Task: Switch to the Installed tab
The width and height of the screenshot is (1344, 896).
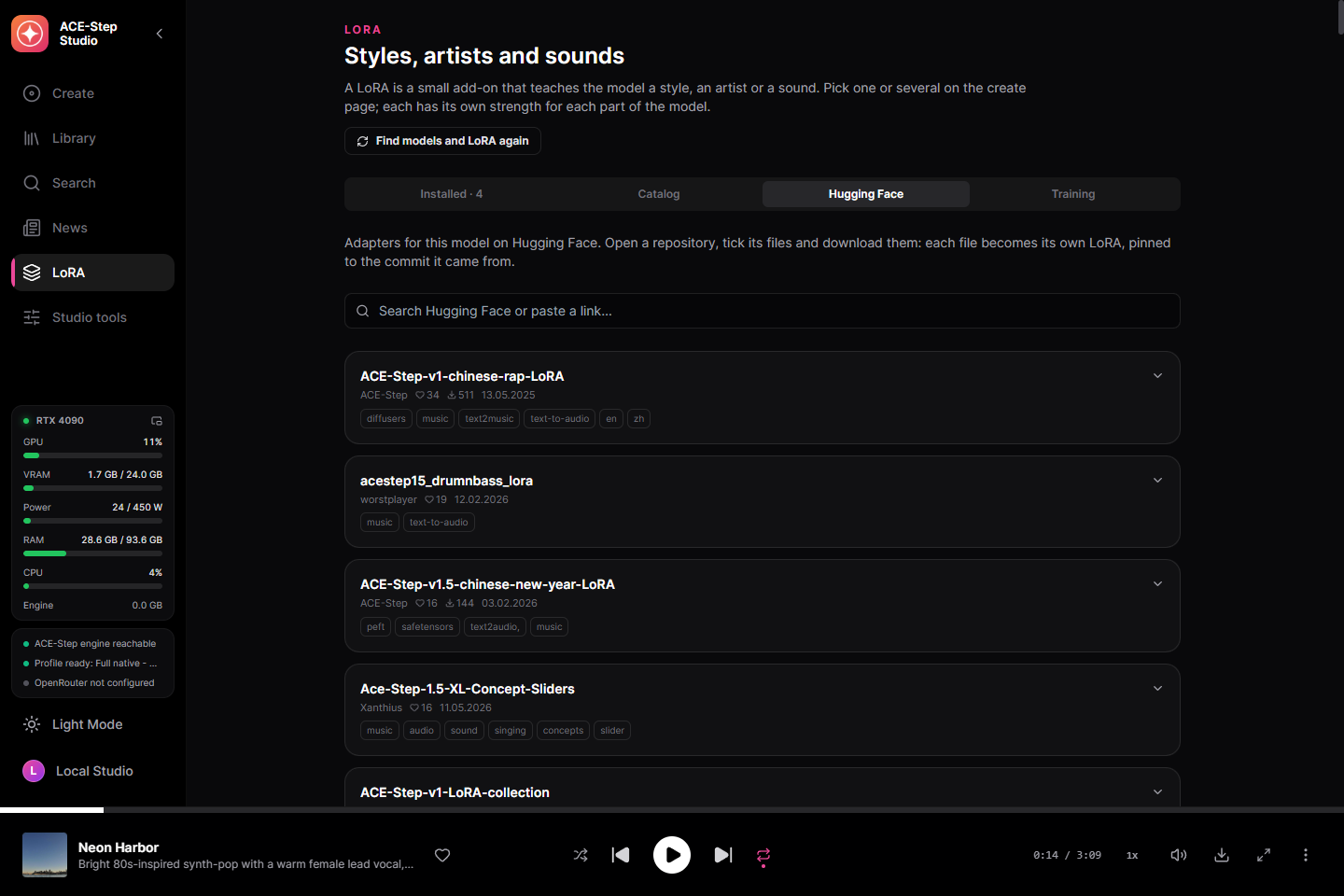Action: [x=451, y=194]
